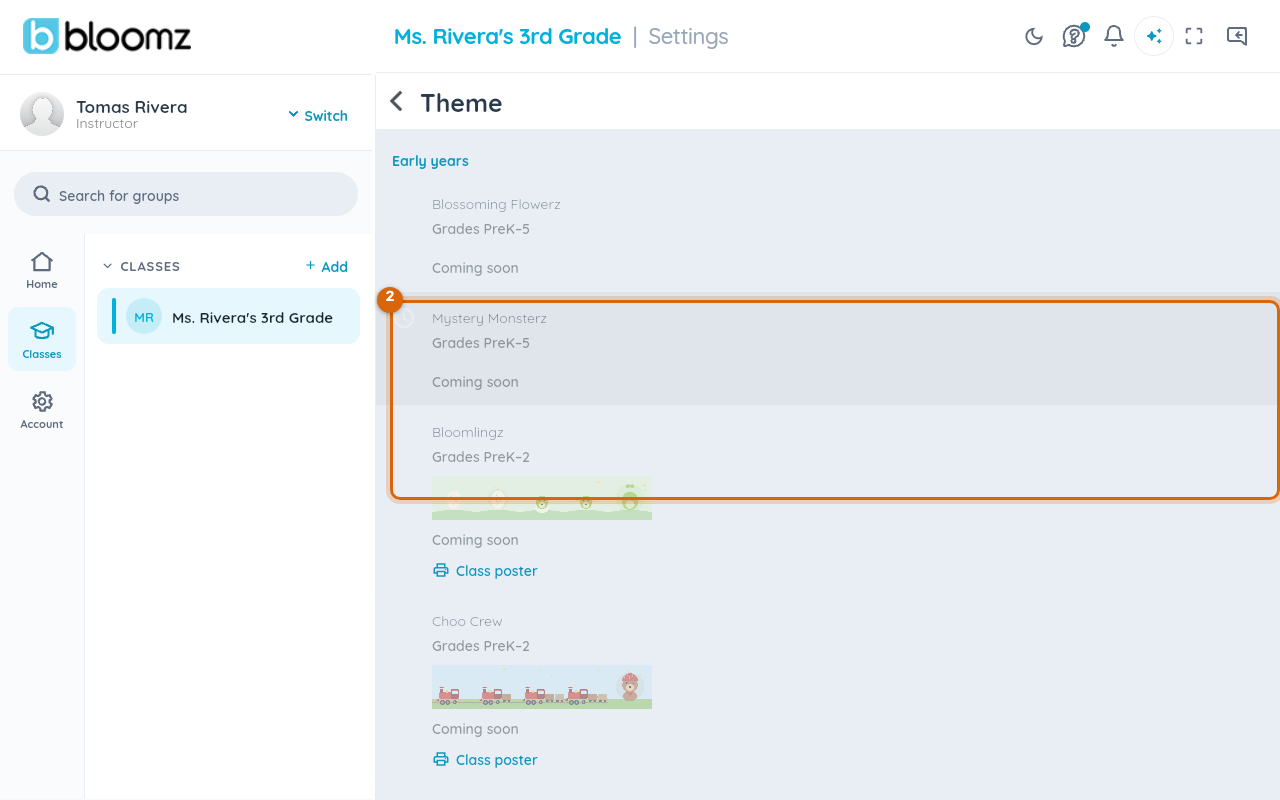The image size is (1280, 800).
Task: Select Ms. Rivera's 3rd Grade in class list
Action: (228, 317)
